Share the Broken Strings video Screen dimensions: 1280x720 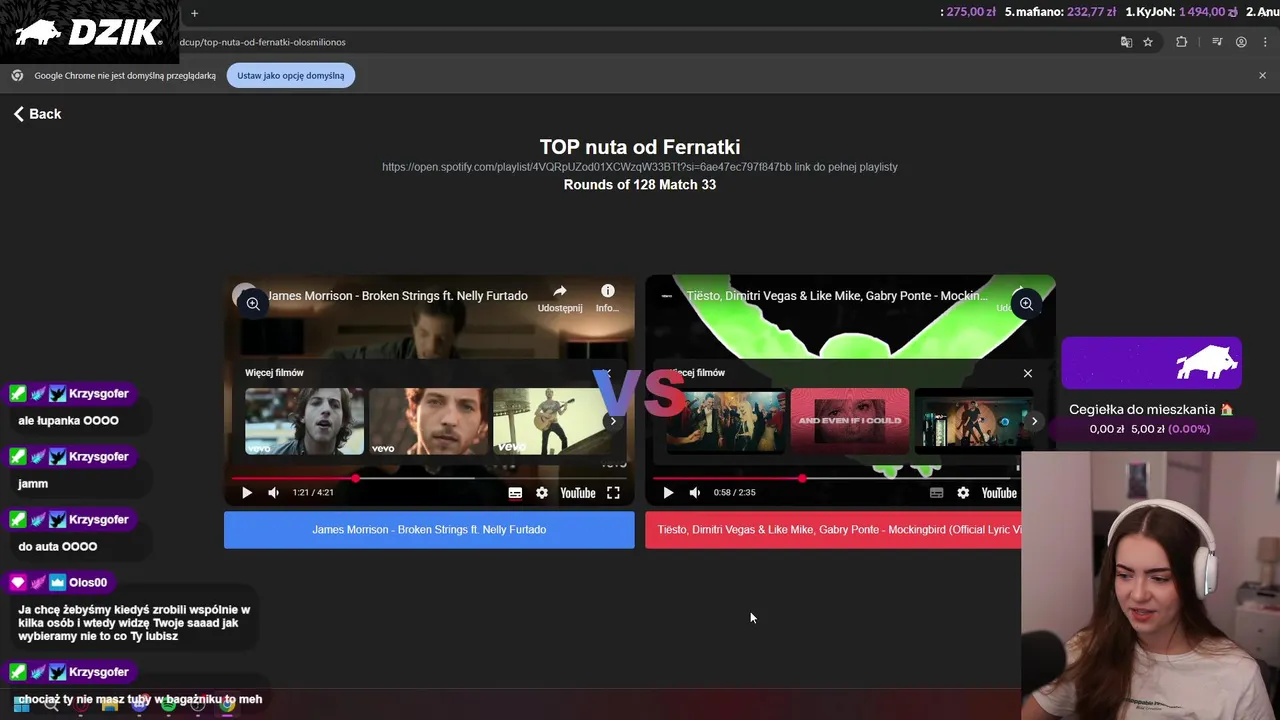pos(560,297)
